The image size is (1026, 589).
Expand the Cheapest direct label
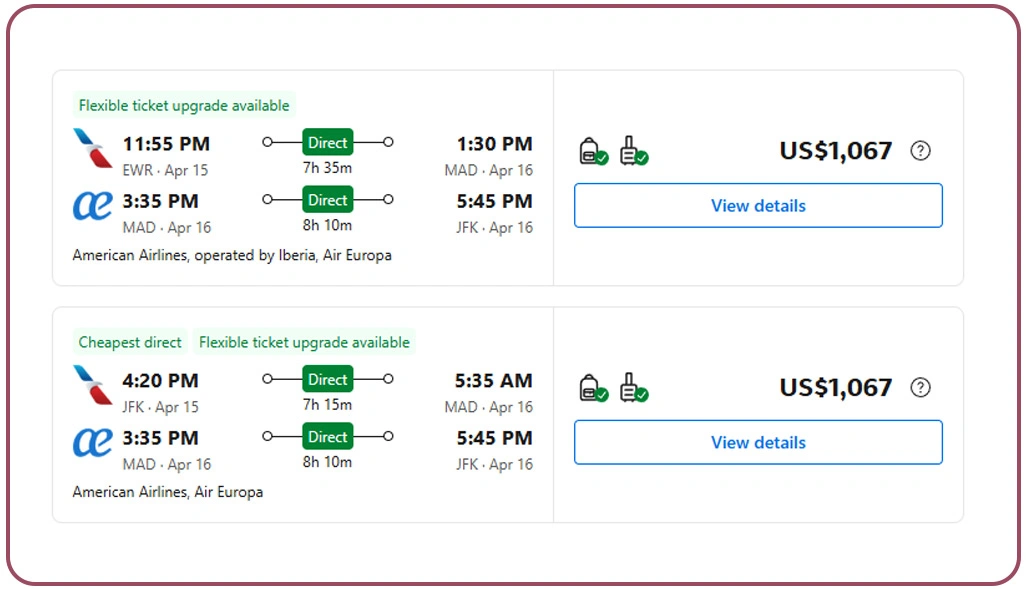pos(129,342)
